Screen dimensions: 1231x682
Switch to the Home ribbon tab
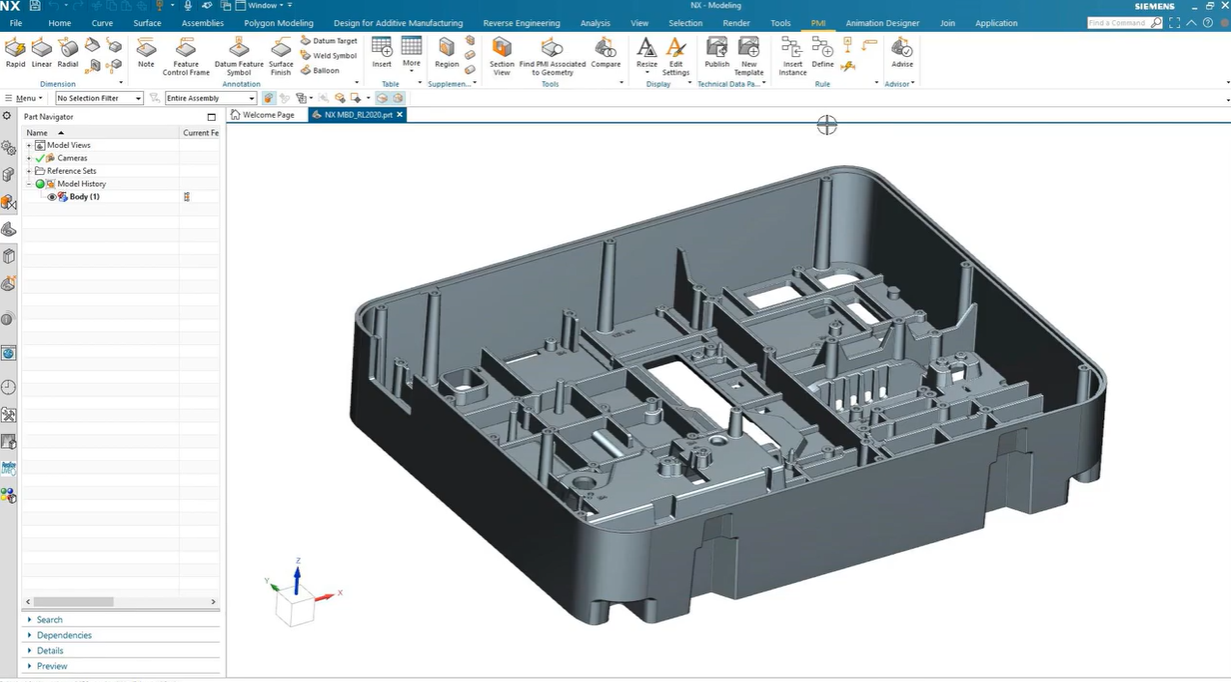point(60,23)
